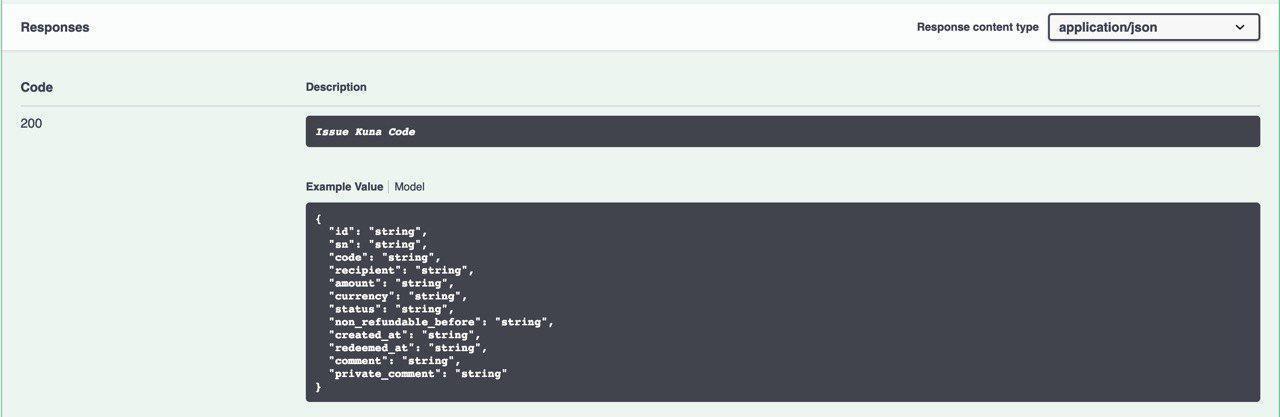
Task: Click the chevron arrow in content type selector
Action: (1240, 28)
